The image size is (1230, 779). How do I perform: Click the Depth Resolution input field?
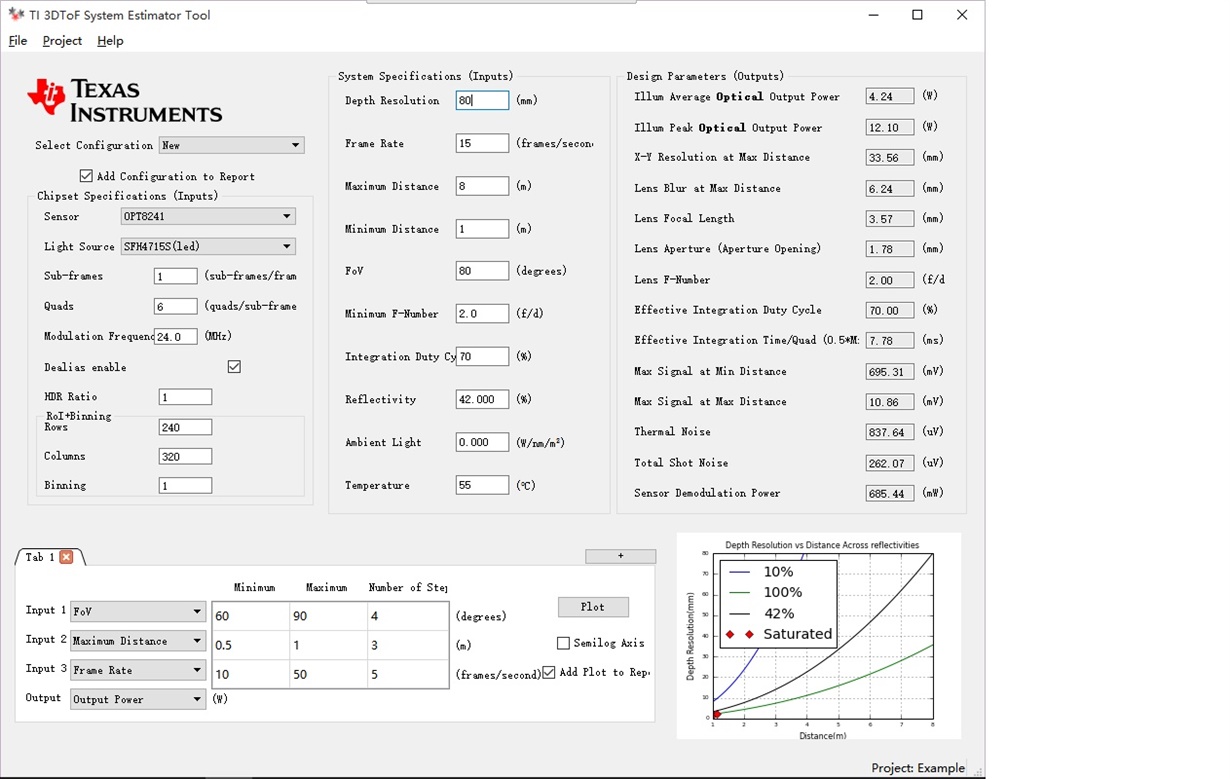point(482,100)
